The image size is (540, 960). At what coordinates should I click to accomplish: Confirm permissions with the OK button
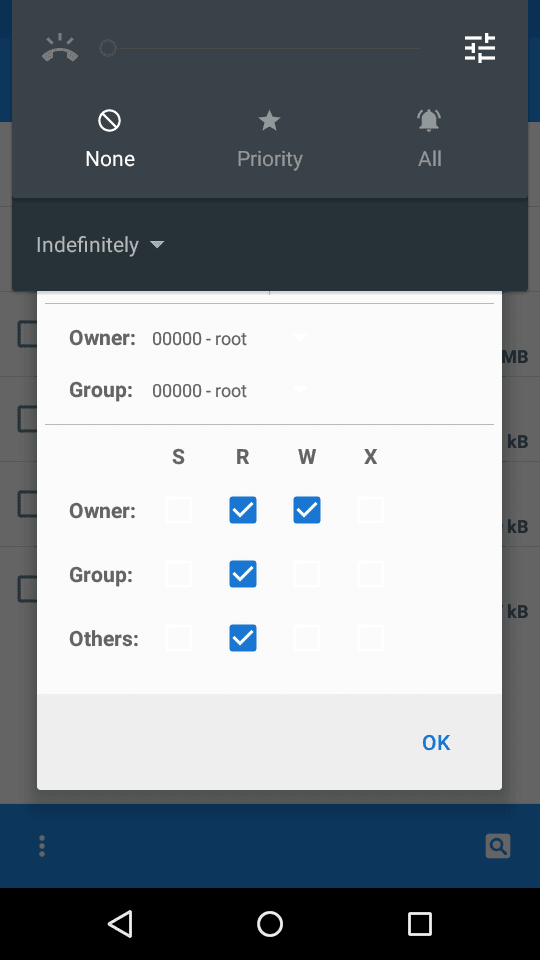[436, 743]
